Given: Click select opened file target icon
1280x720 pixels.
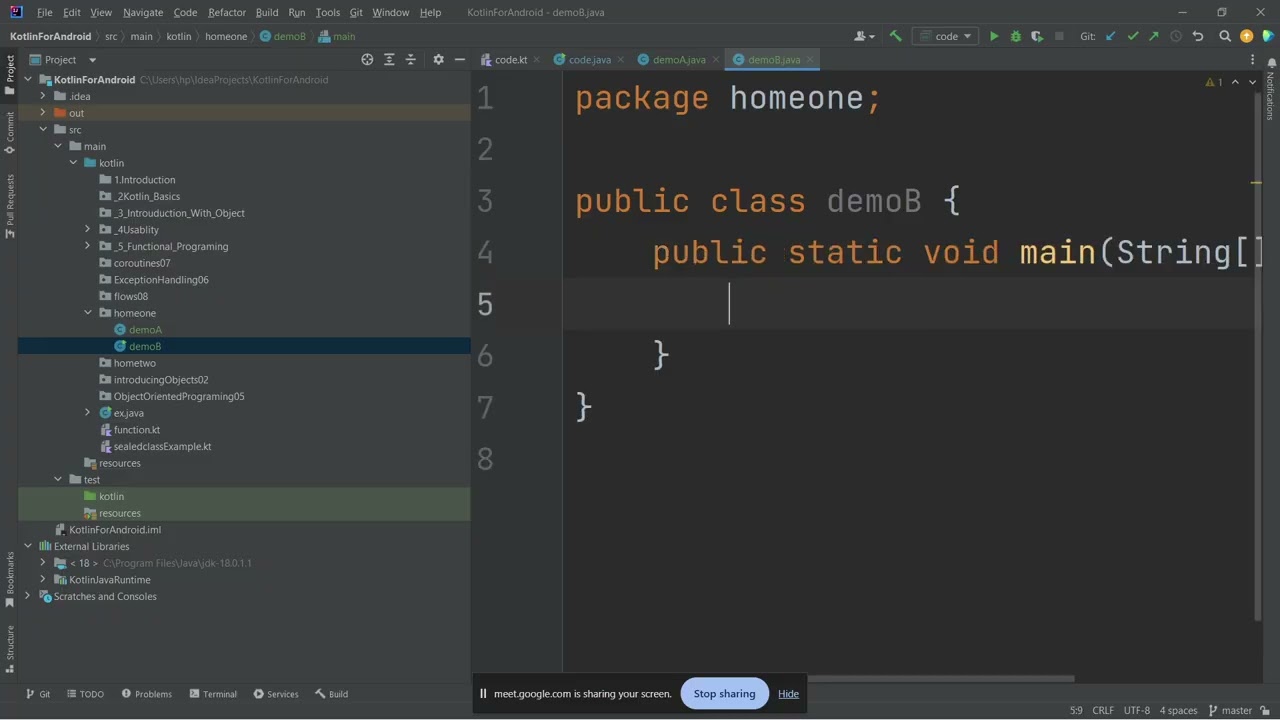Looking at the screenshot, I should pos(367,60).
